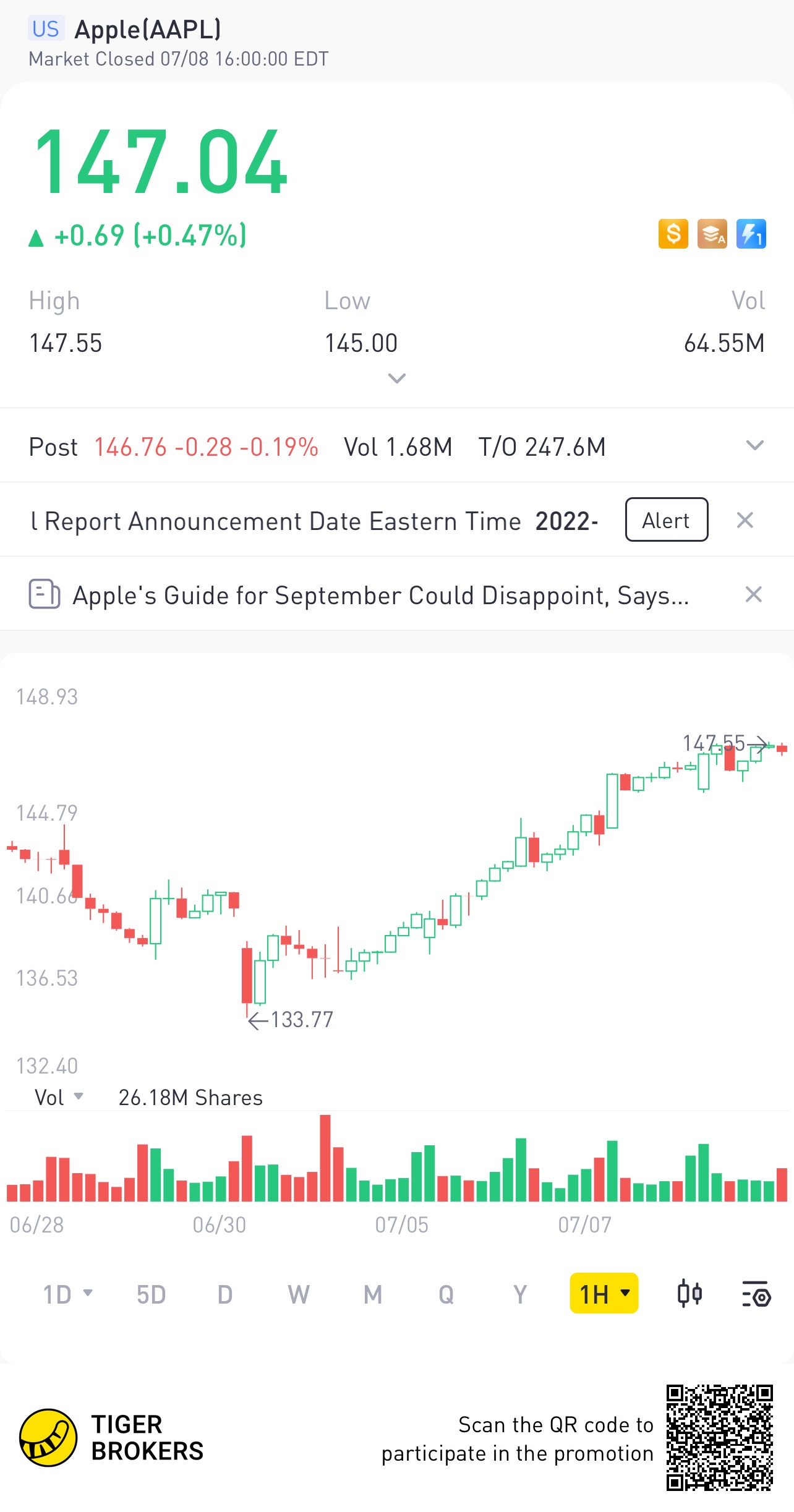
Task: Open the 1H interval dropdown
Action: pyautogui.click(x=604, y=1294)
